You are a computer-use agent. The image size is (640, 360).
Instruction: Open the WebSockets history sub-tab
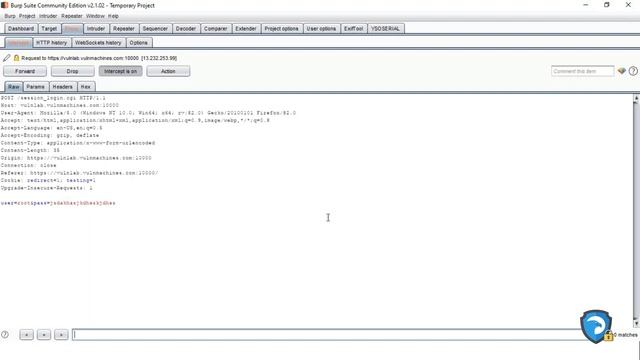coord(98,42)
